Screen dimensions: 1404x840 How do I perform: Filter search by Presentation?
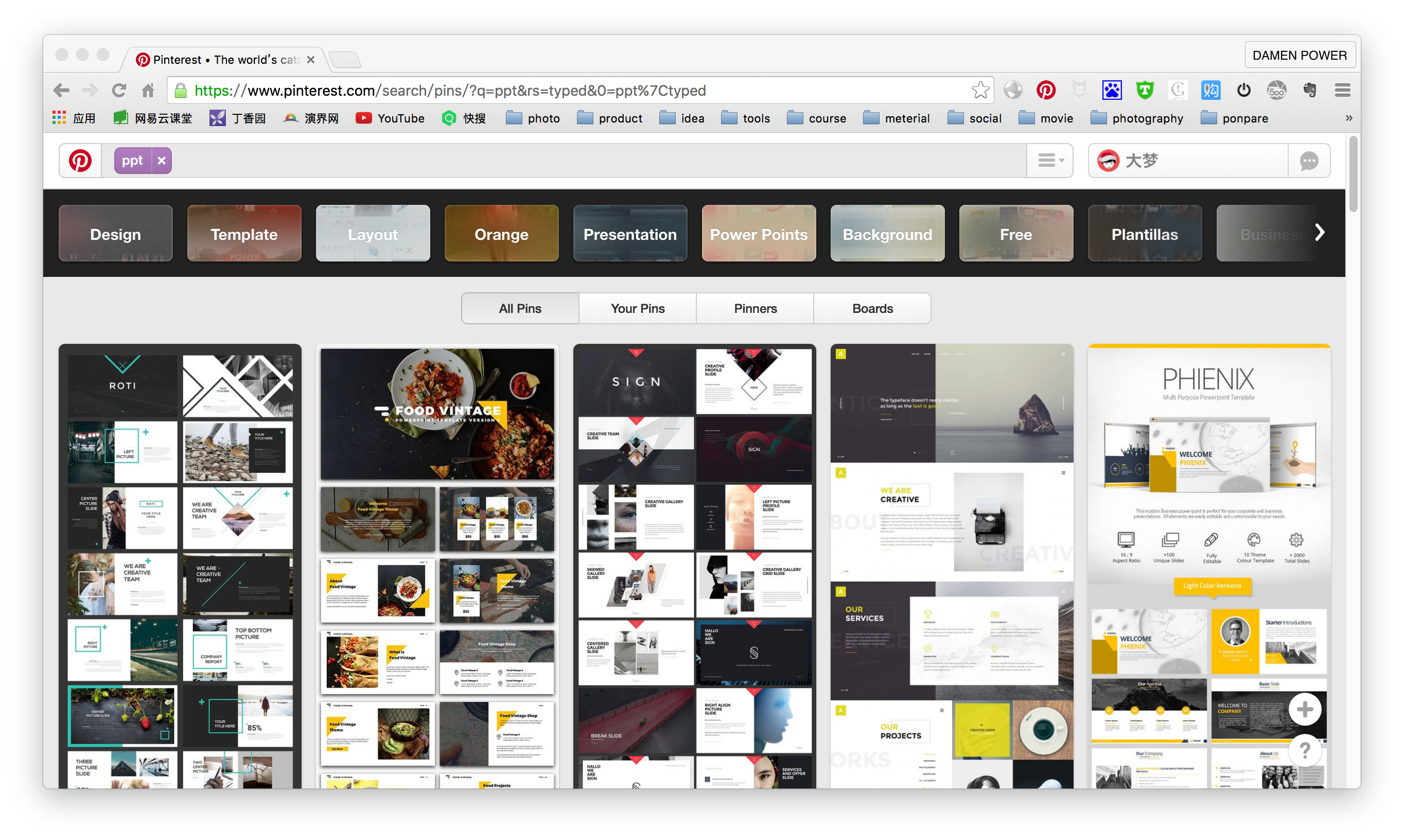630,233
